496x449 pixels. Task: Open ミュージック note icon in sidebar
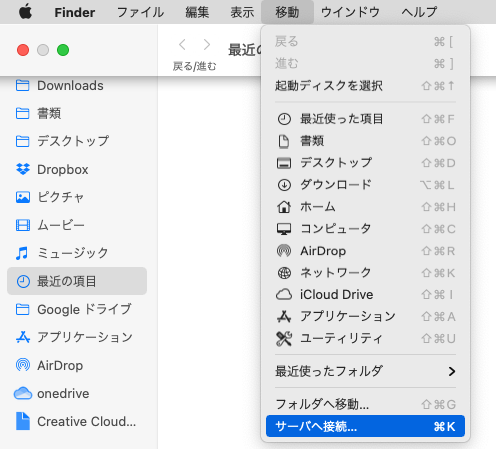point(22,253)
